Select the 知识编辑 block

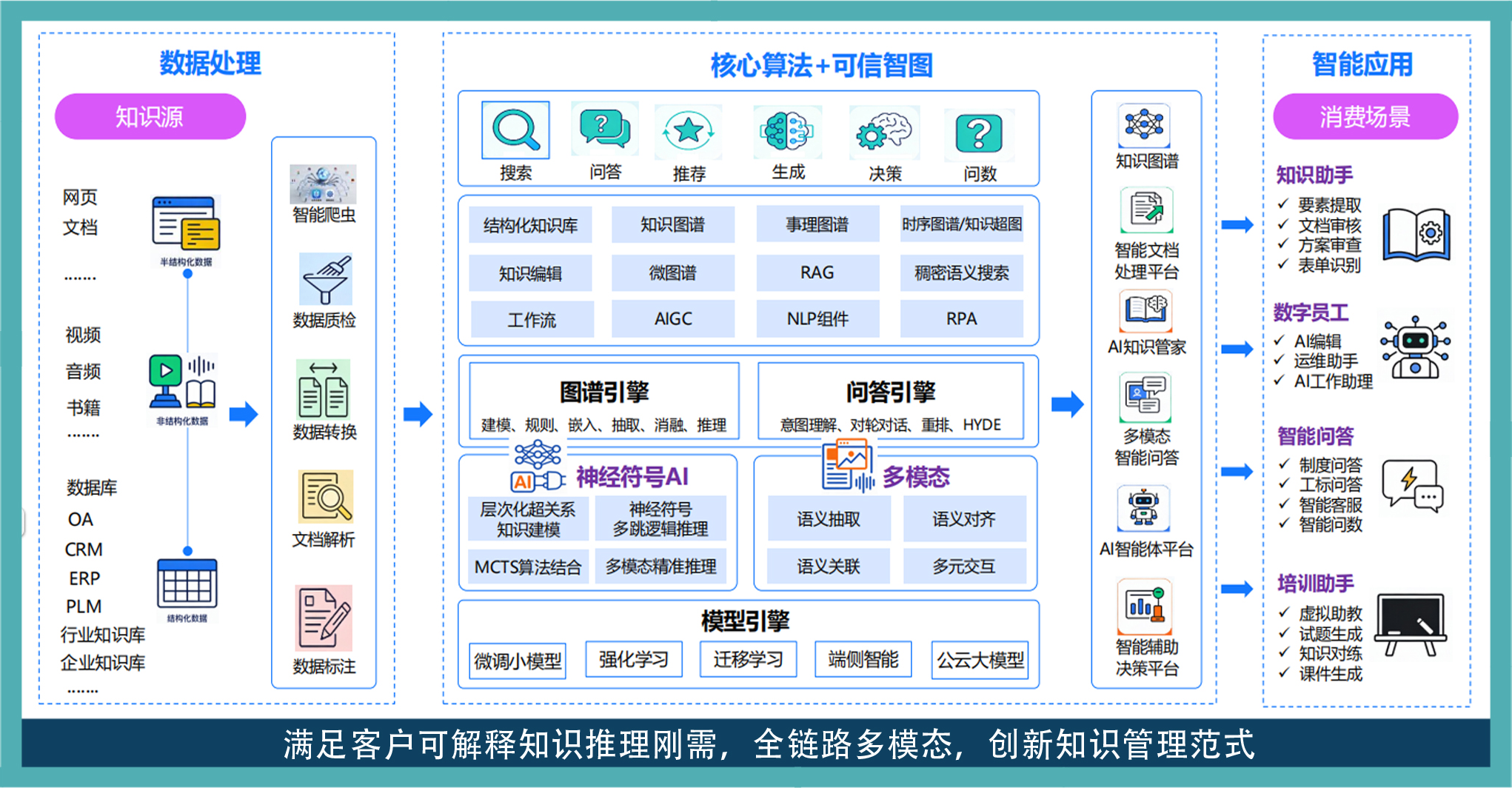(x=530, y=273)
